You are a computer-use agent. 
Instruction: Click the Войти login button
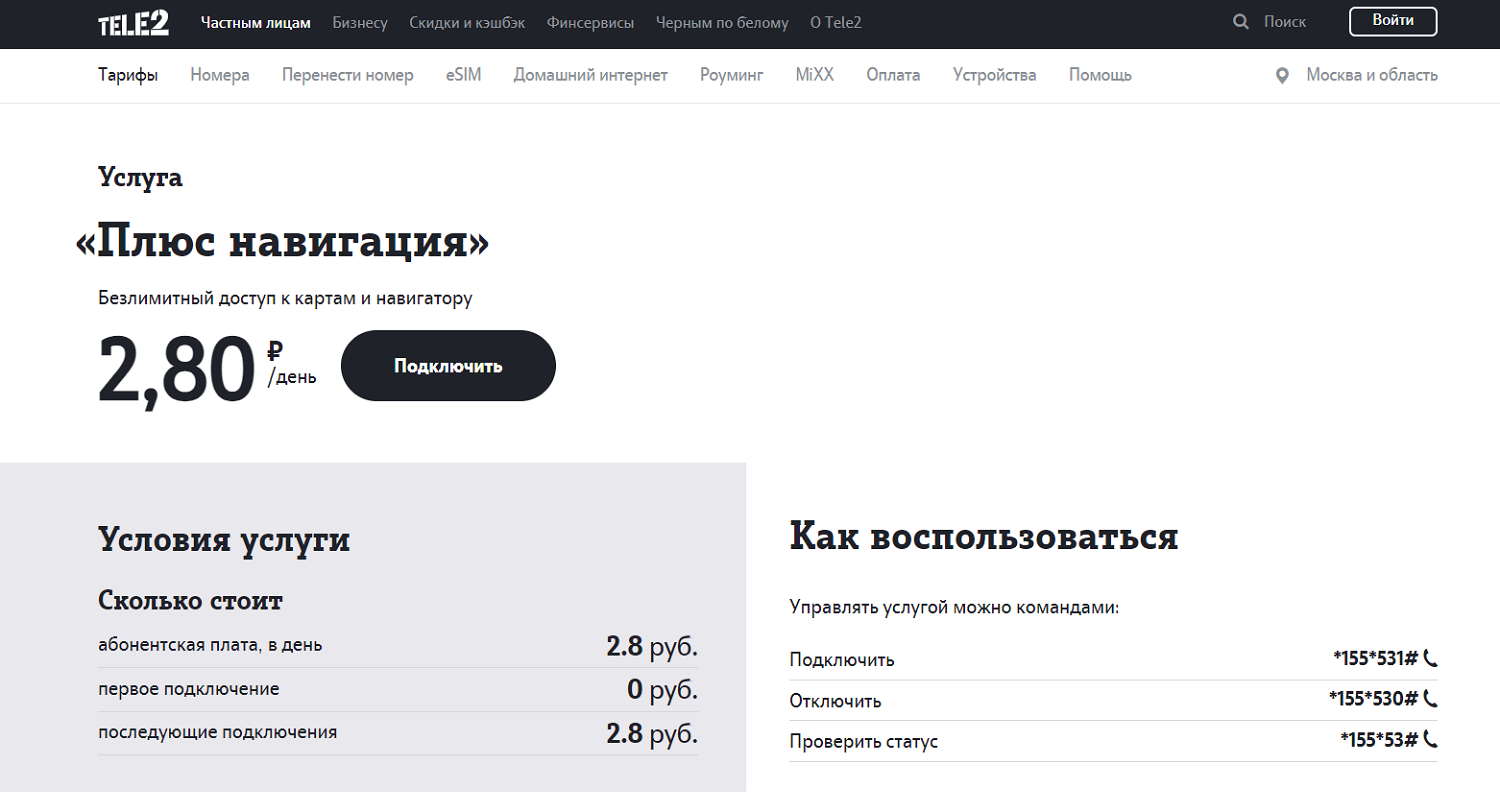[x=1393, y=21]
